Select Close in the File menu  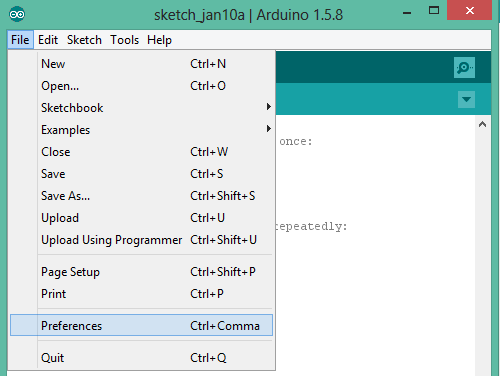coord(141,152)
